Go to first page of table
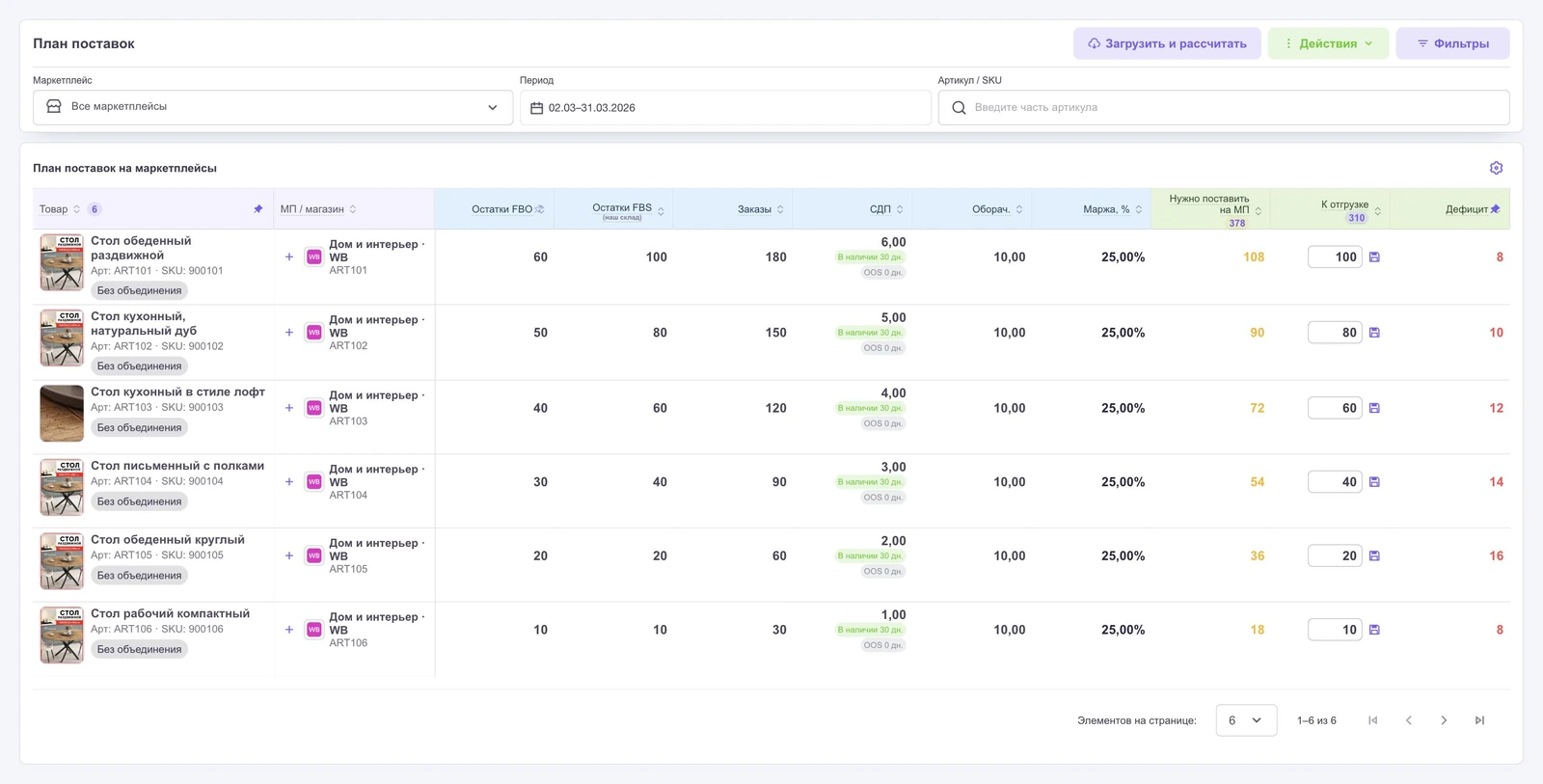 [1373, 720]
